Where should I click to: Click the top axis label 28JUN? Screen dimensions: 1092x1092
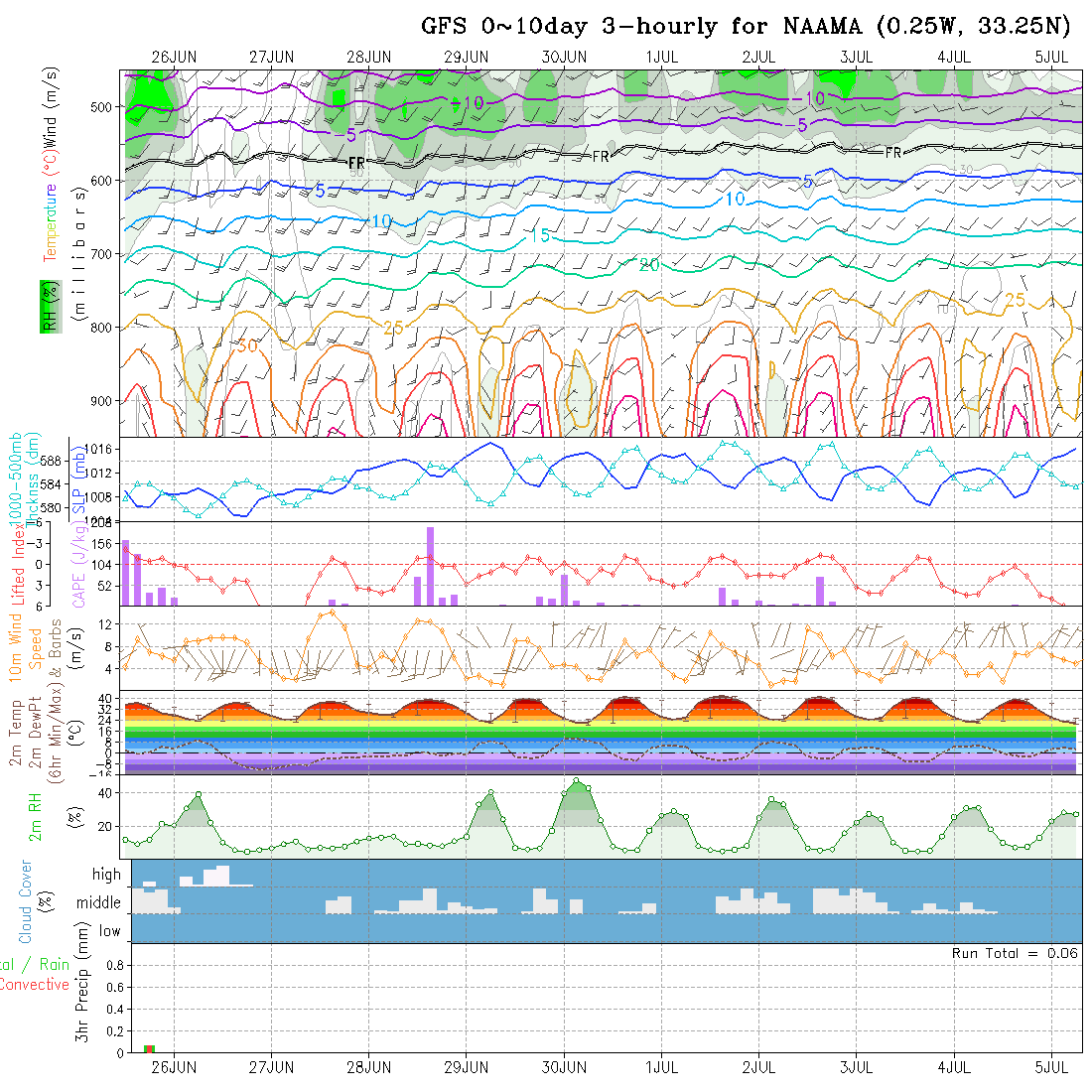pos(368,58)
